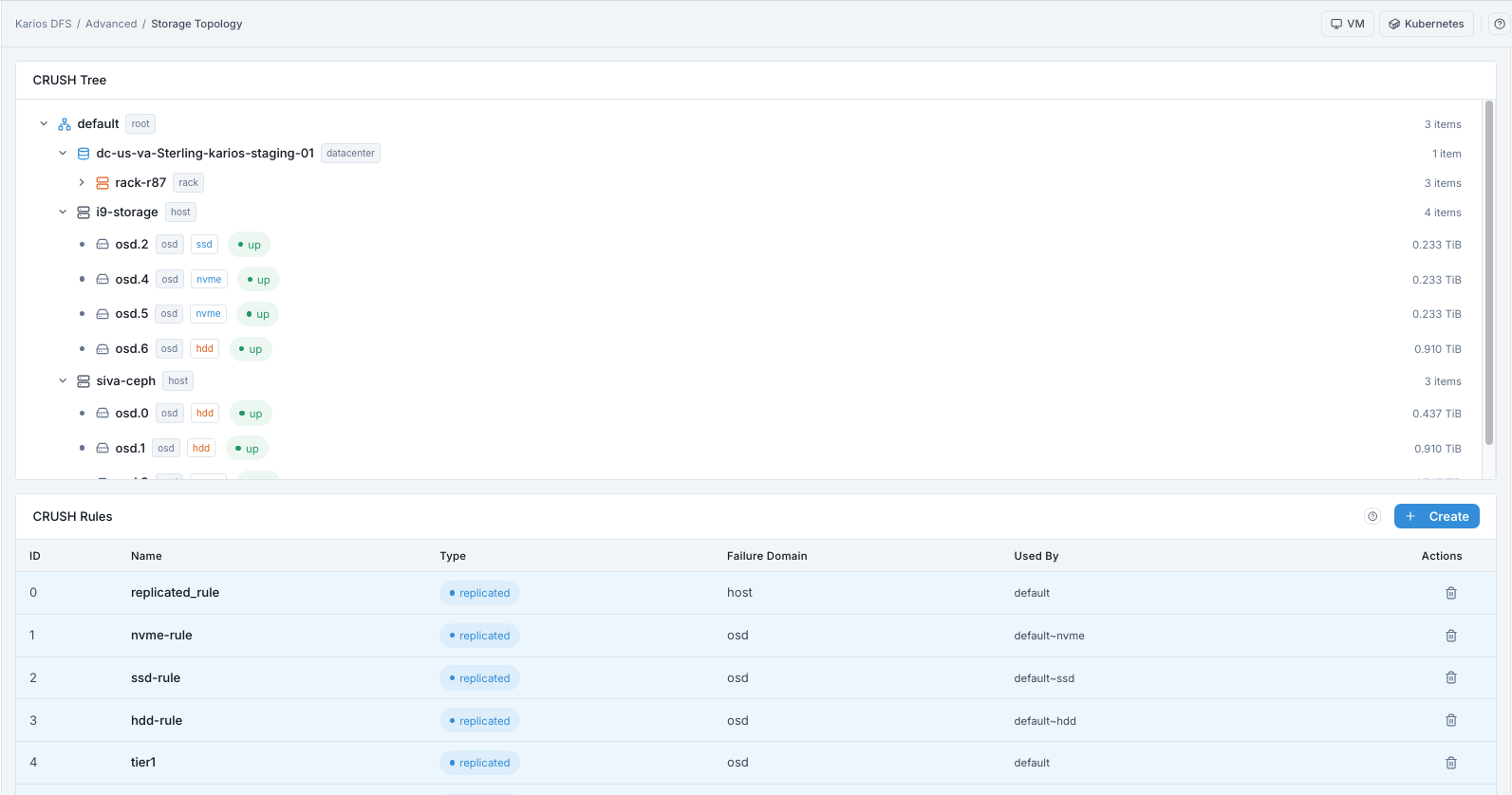
Task: Open CRUSH Rules help icon
Action: click(1372, 516)
